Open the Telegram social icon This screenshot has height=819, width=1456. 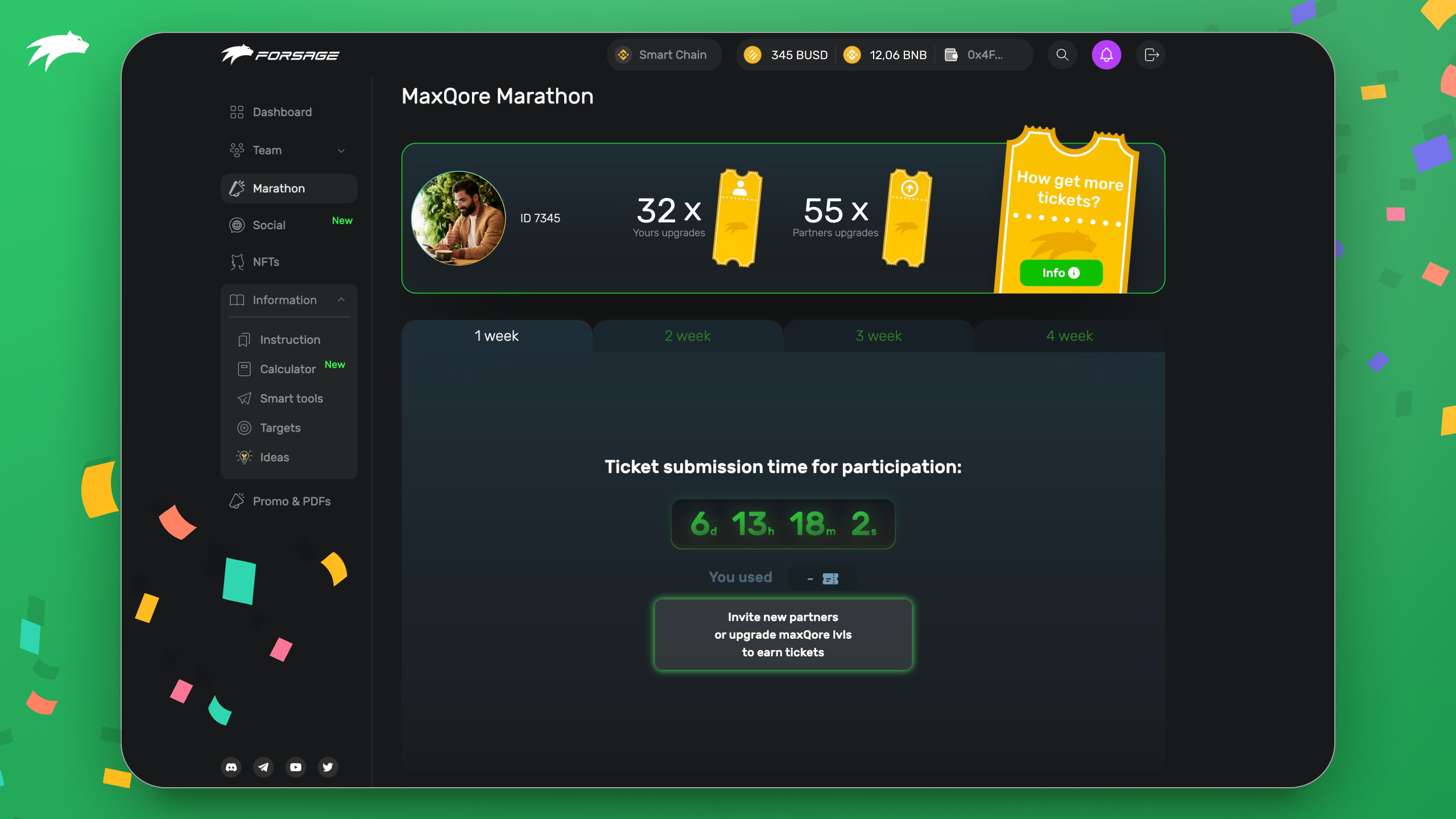(x=263, y=767)
